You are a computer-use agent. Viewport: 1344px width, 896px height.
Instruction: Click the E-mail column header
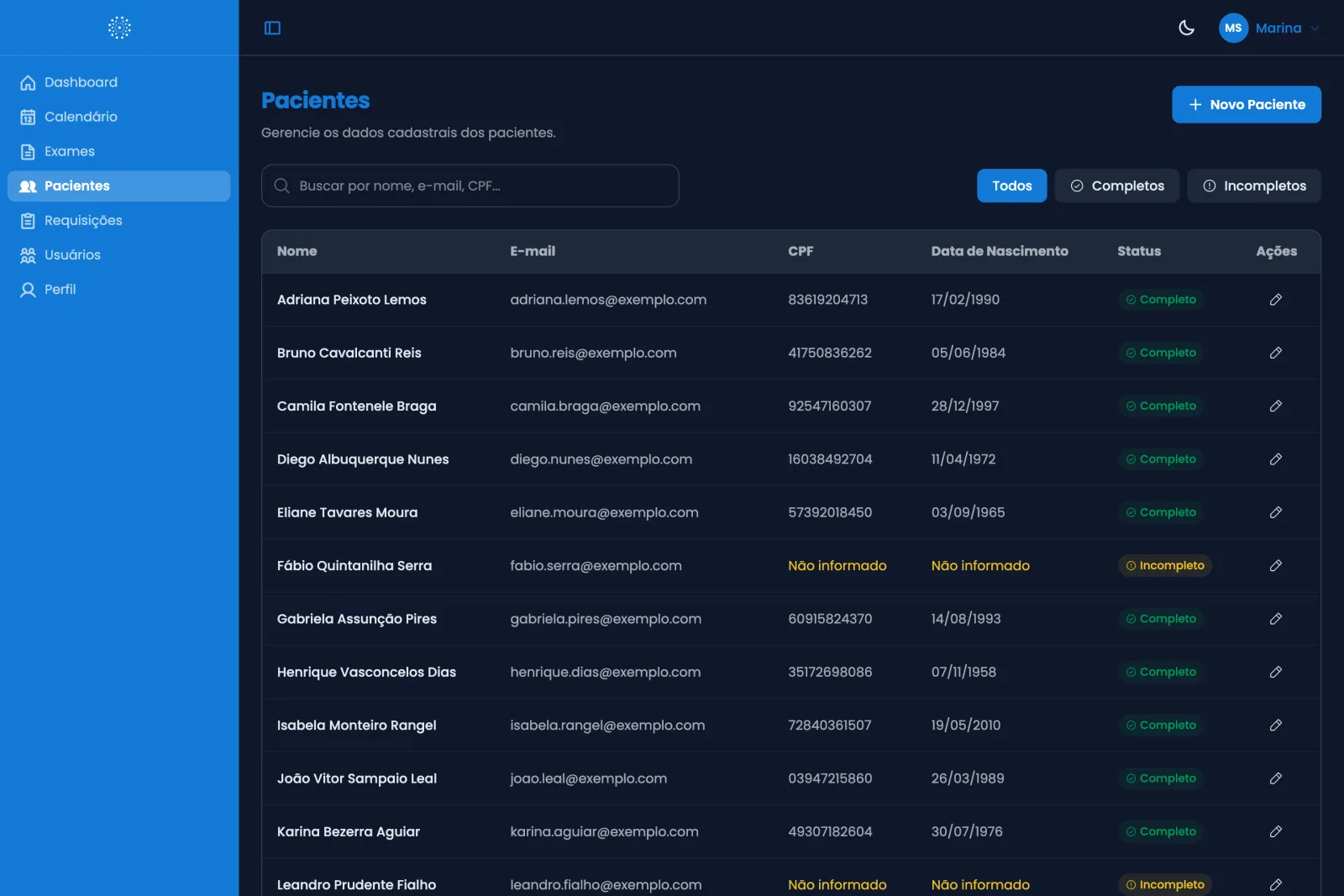click(x=533, y=251)
